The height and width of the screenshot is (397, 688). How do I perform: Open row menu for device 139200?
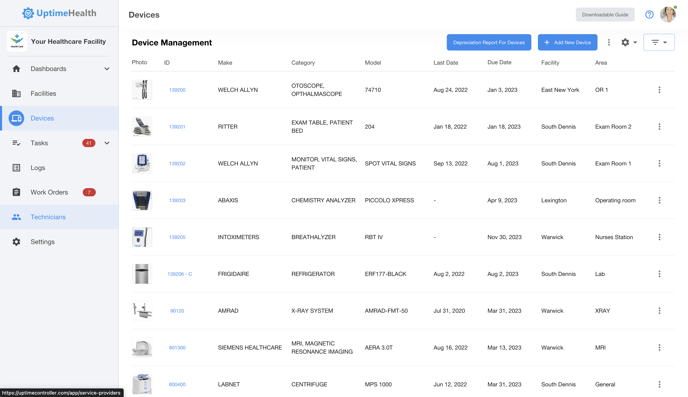click(659, 90)
